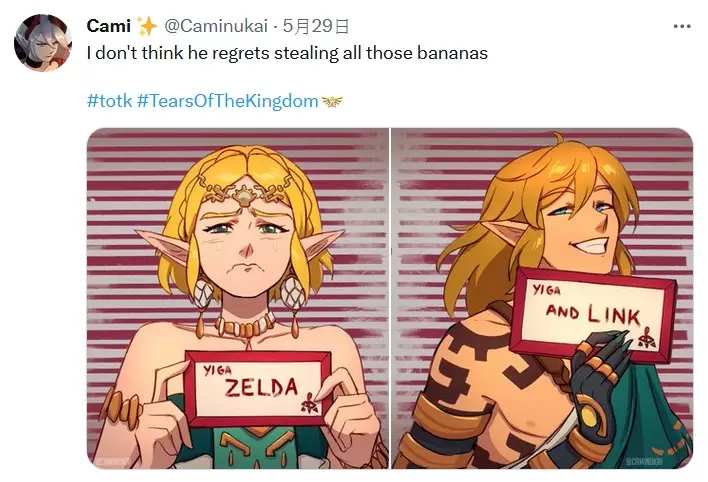Click the YIGA AND LINK placard
708x482 pixels.
coord(592,313)
